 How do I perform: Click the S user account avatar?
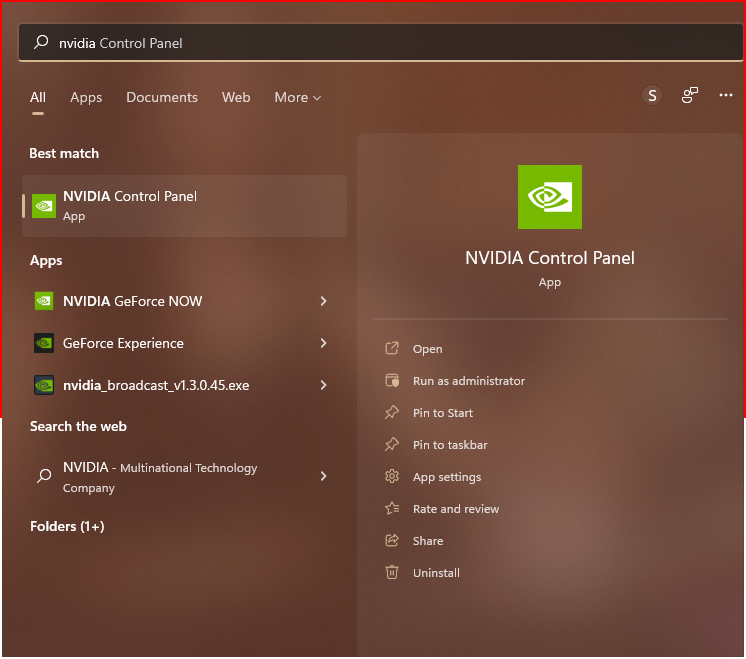point(652,96)
